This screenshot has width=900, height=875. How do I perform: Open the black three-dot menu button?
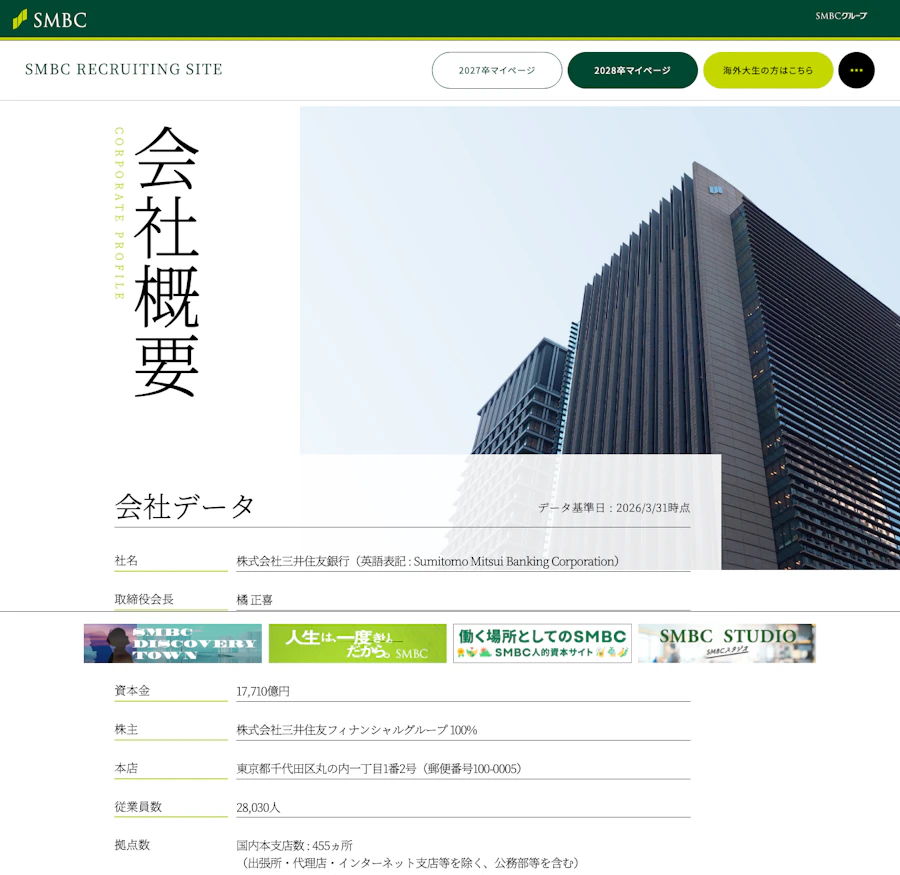pos(856,70)
